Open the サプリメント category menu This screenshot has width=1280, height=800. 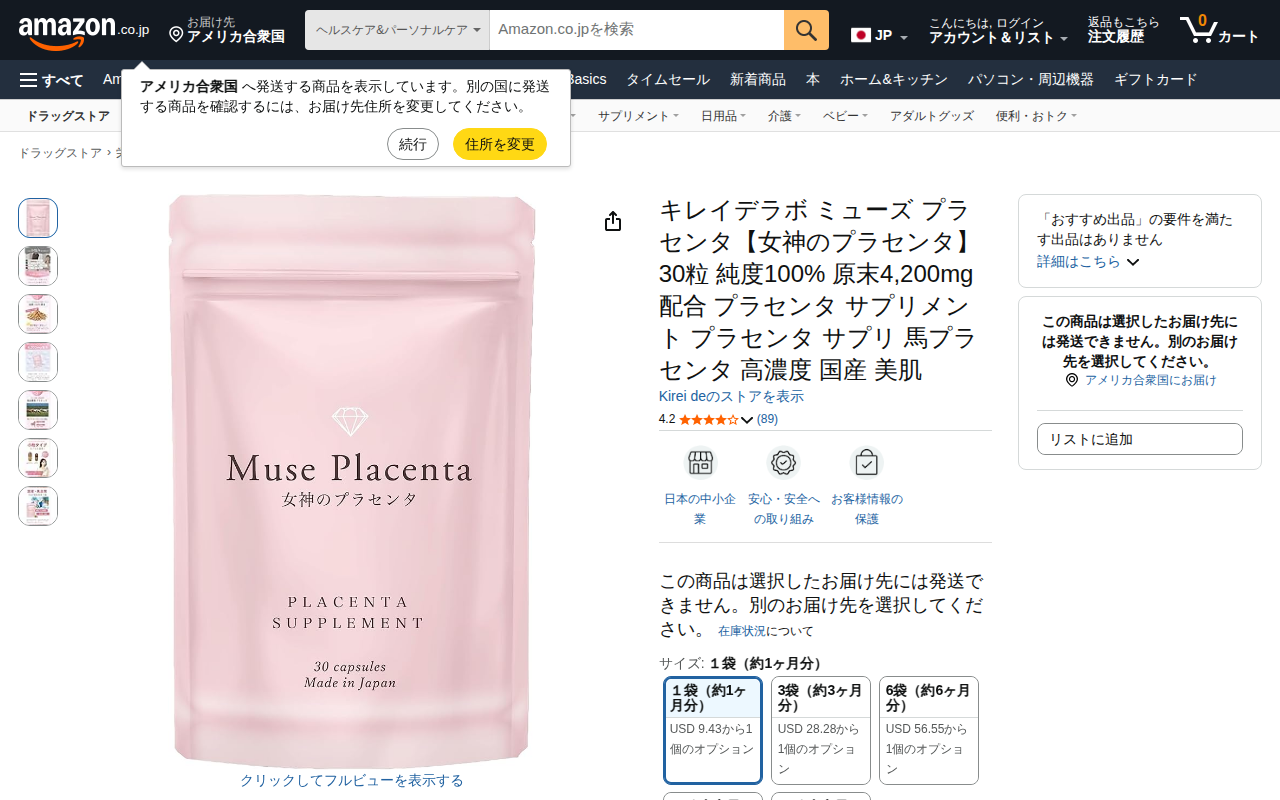(638, 116)
